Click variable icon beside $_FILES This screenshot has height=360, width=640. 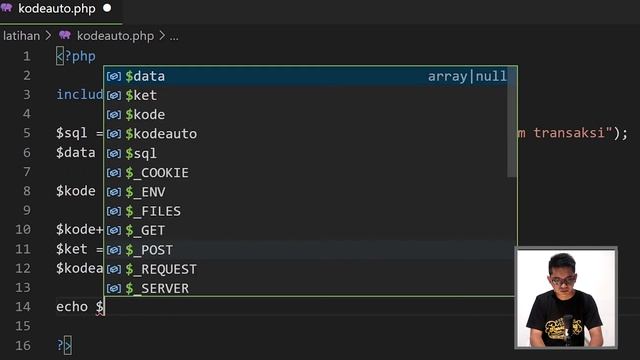coord(114,211)
